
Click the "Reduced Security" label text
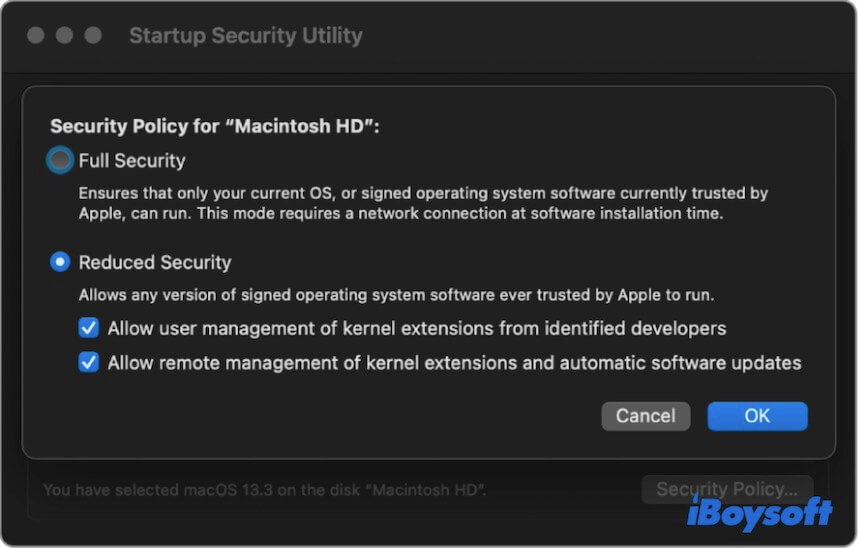155,262
